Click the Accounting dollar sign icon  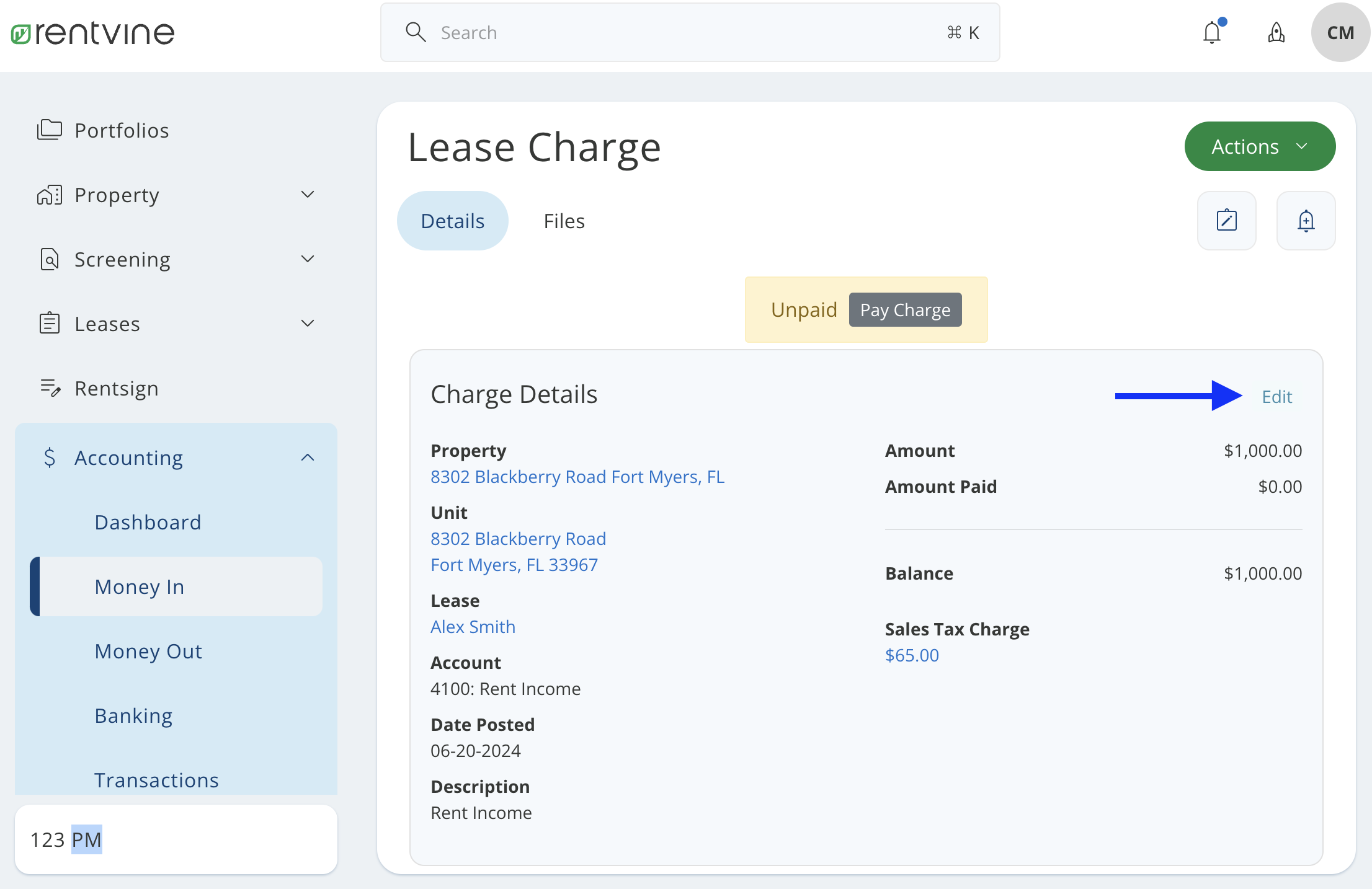50,458
